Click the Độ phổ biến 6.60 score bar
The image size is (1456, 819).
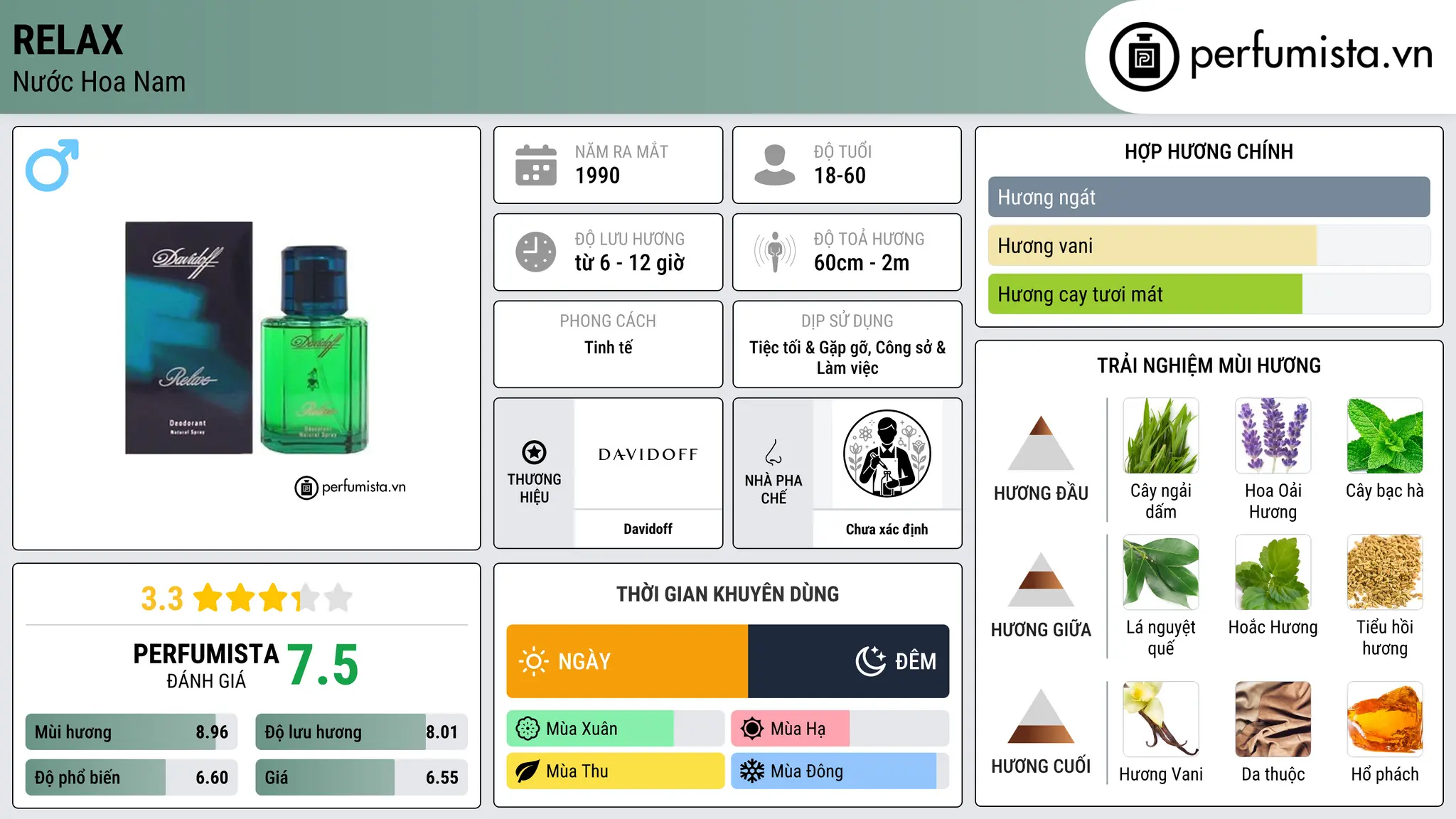(x=132, y=777)
